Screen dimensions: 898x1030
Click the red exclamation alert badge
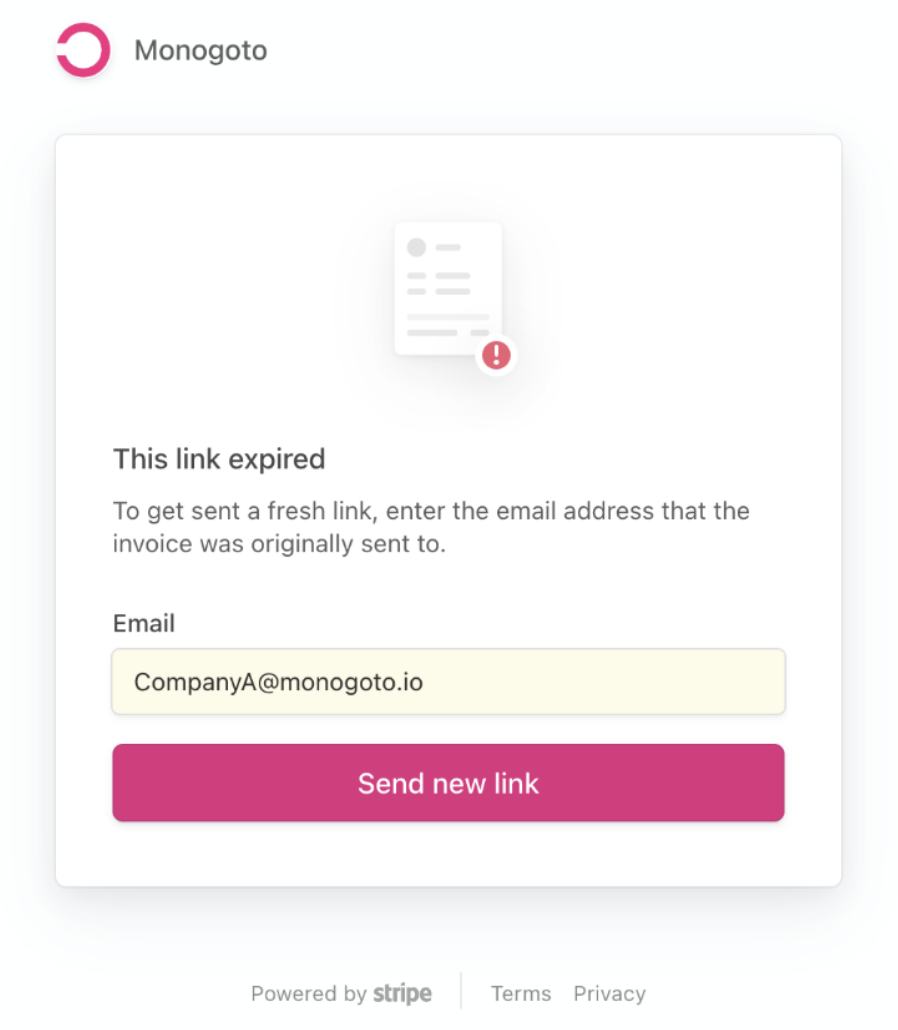point(496,354)
